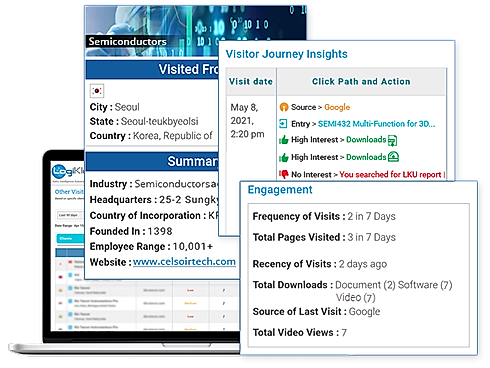The width and height of the screenshot is (490, 368).
Task: Click the software download icon after second Downloads
Action: click(x=393, y=157)
